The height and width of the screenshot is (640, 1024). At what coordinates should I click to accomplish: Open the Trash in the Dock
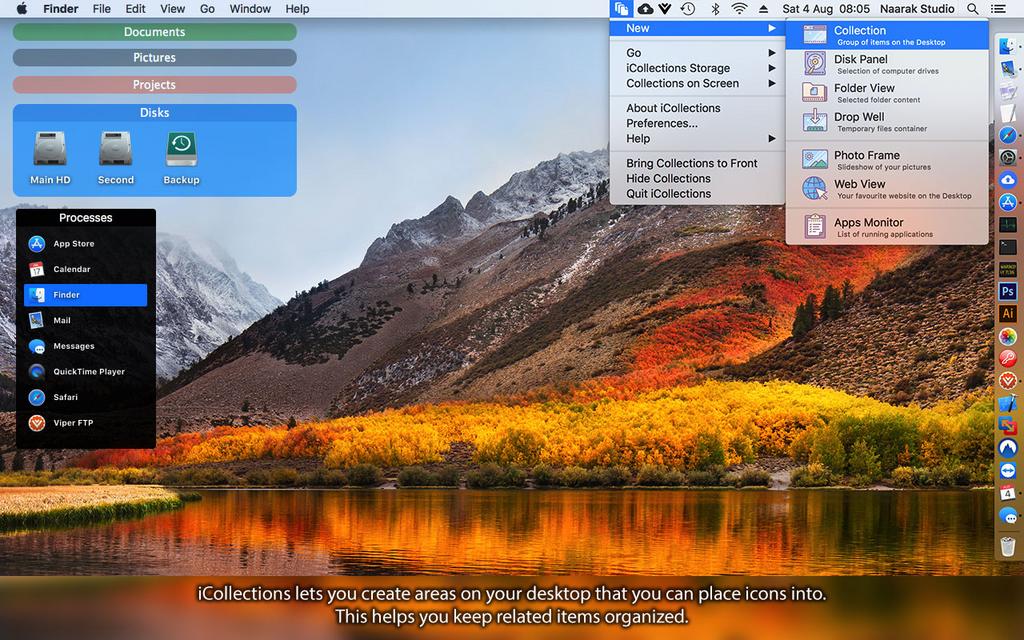pos(1008,545)
